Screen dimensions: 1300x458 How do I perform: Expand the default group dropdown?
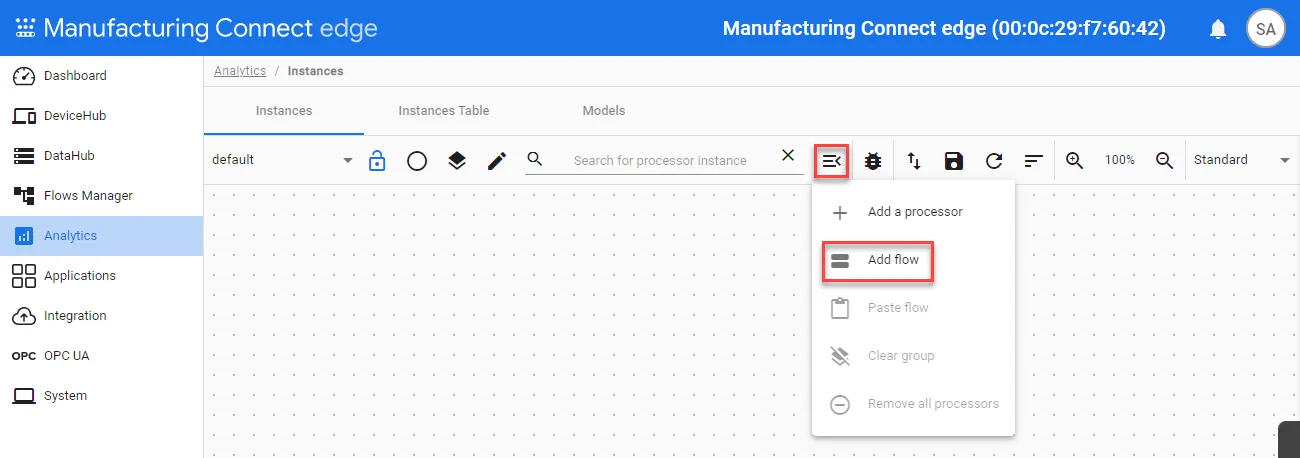(283, 160)
